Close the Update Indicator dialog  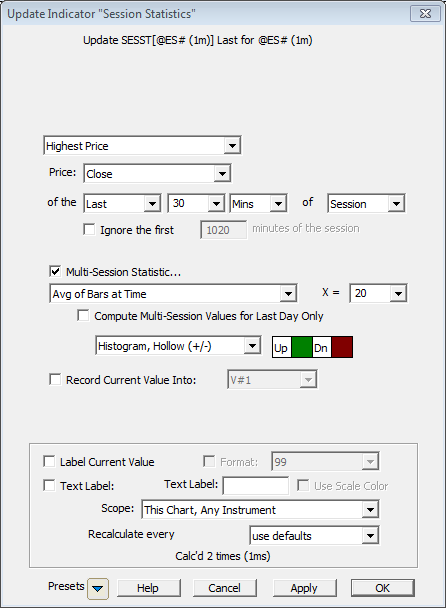coord(425,14)
